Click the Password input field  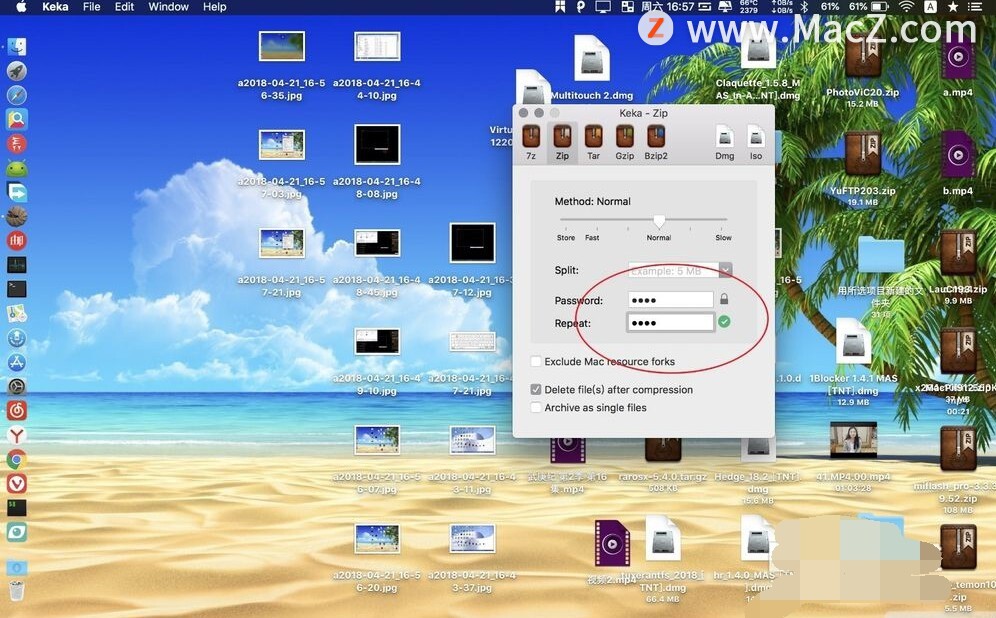point(671,300)
